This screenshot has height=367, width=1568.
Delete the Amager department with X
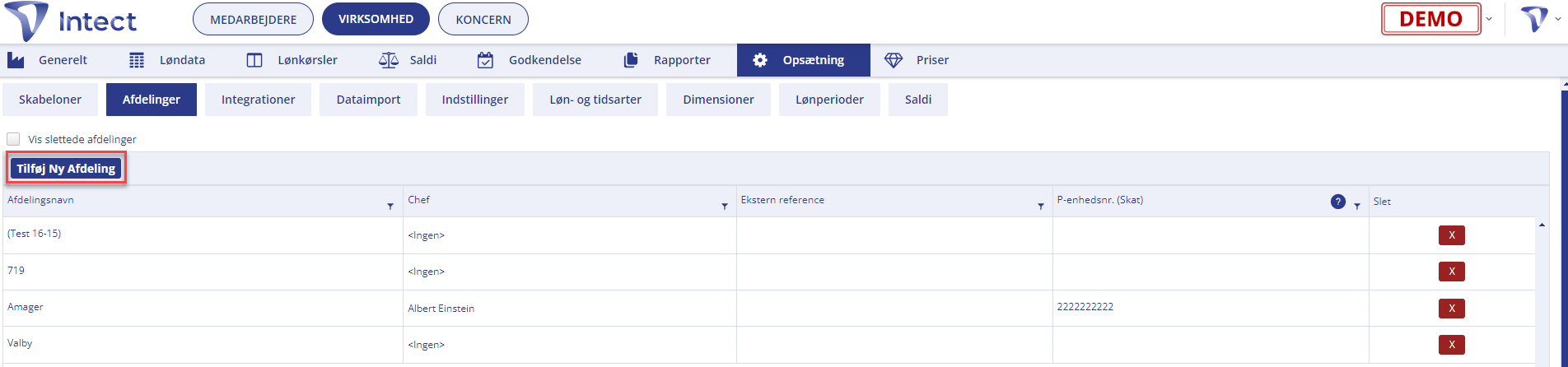pos(1452,309)
